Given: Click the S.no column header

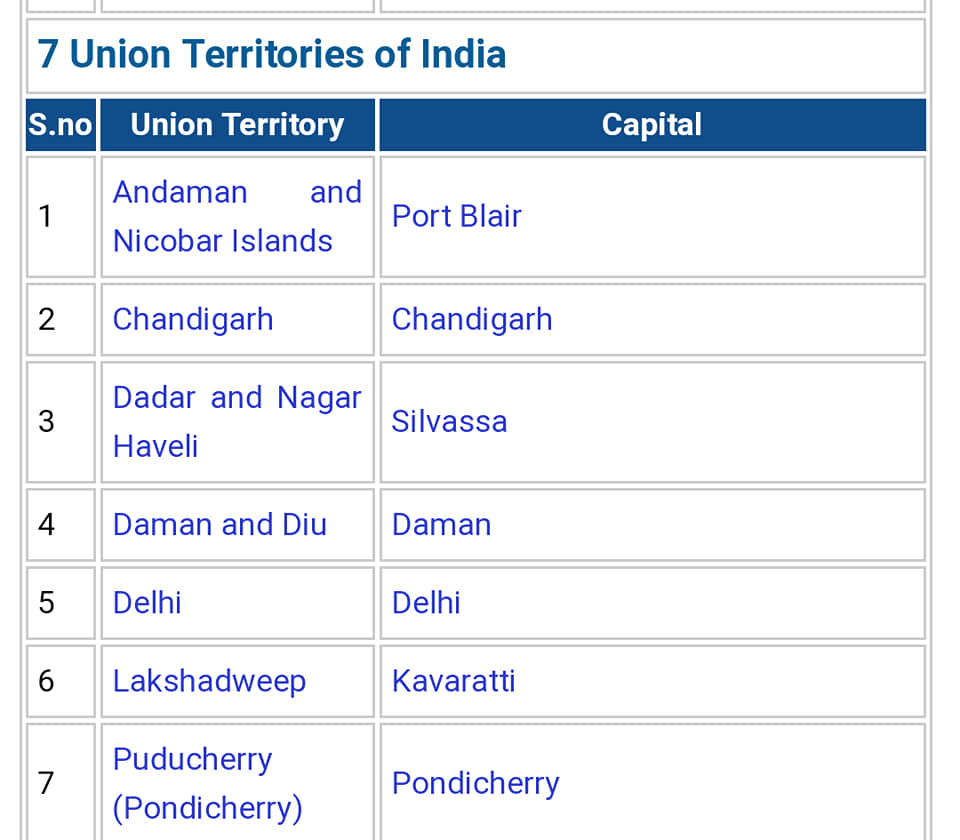Looking at the screenshot, I should (61, 125).
